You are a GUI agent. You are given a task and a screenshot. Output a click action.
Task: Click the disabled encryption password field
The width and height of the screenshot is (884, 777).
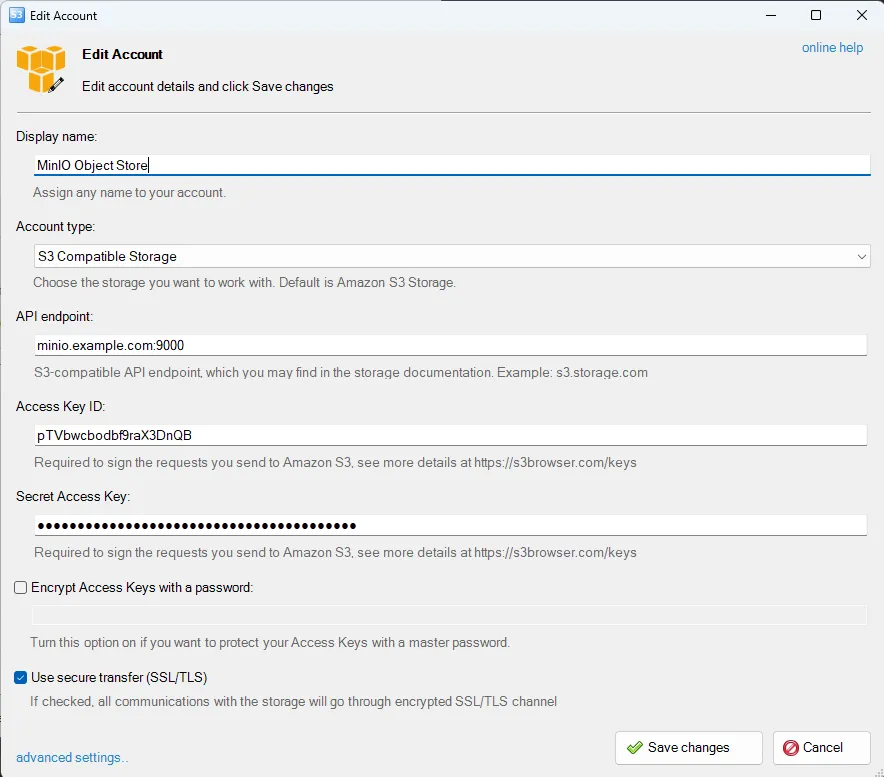[449, 615]
